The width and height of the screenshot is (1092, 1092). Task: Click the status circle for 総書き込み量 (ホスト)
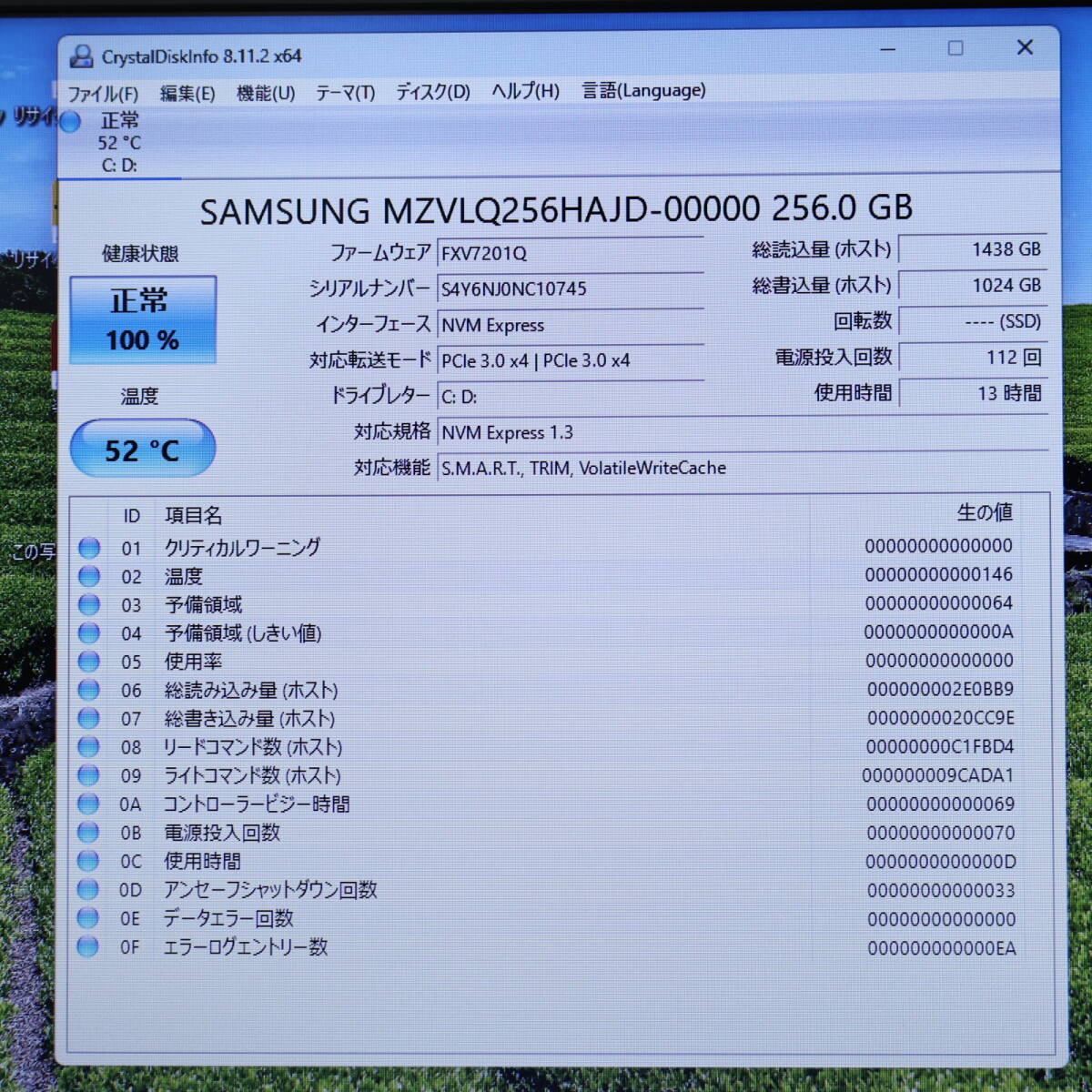click(x=89, y=718)
